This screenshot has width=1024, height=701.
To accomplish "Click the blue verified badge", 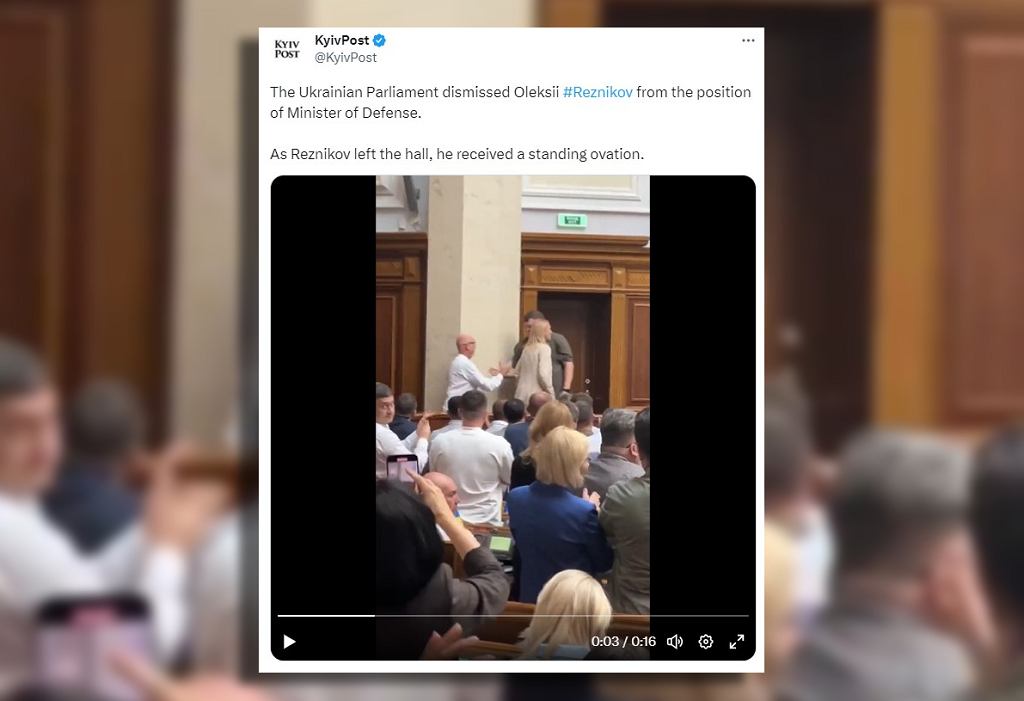I will (x=379, y=41).
